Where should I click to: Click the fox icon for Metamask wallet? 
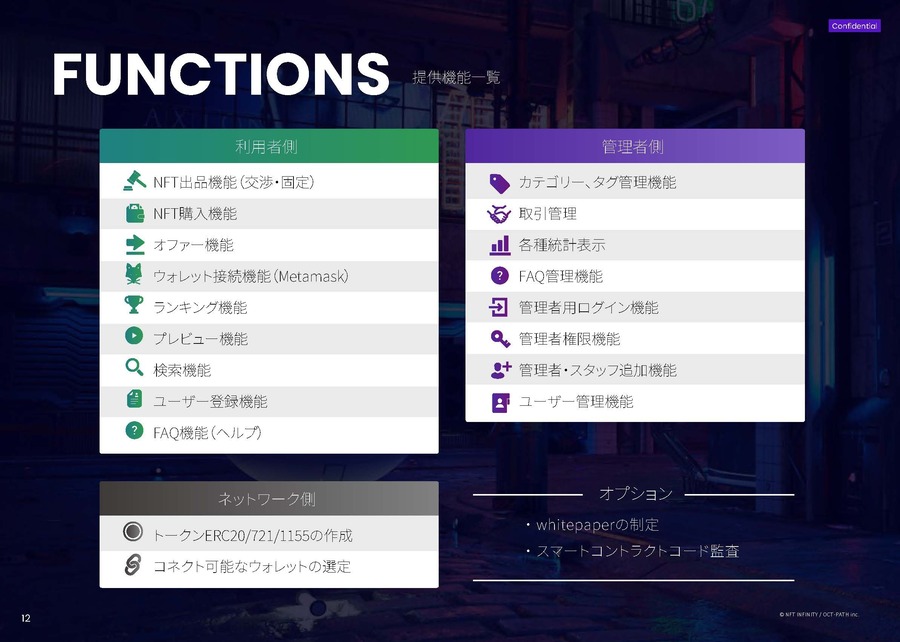click(x=134, y=276)
